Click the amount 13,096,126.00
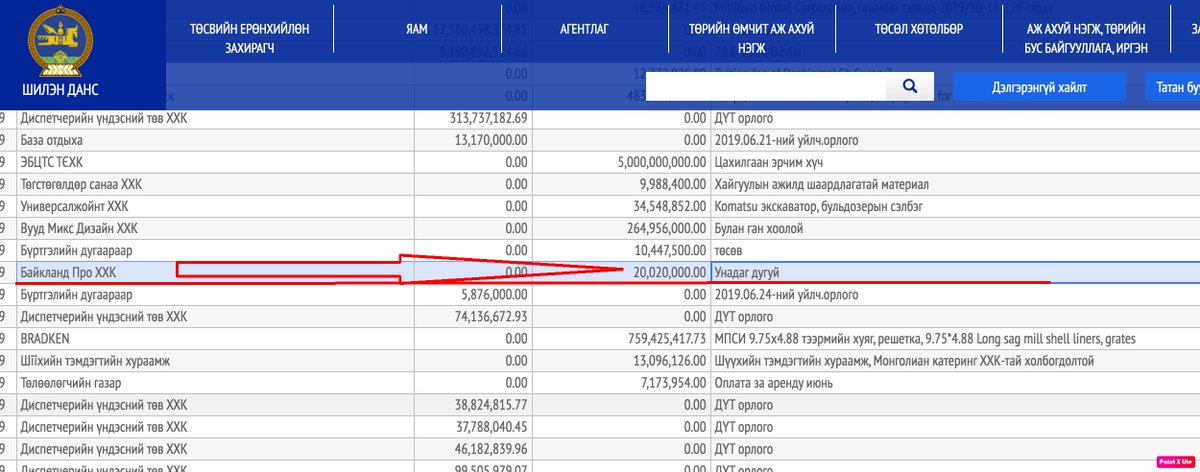 pos(669,360)
